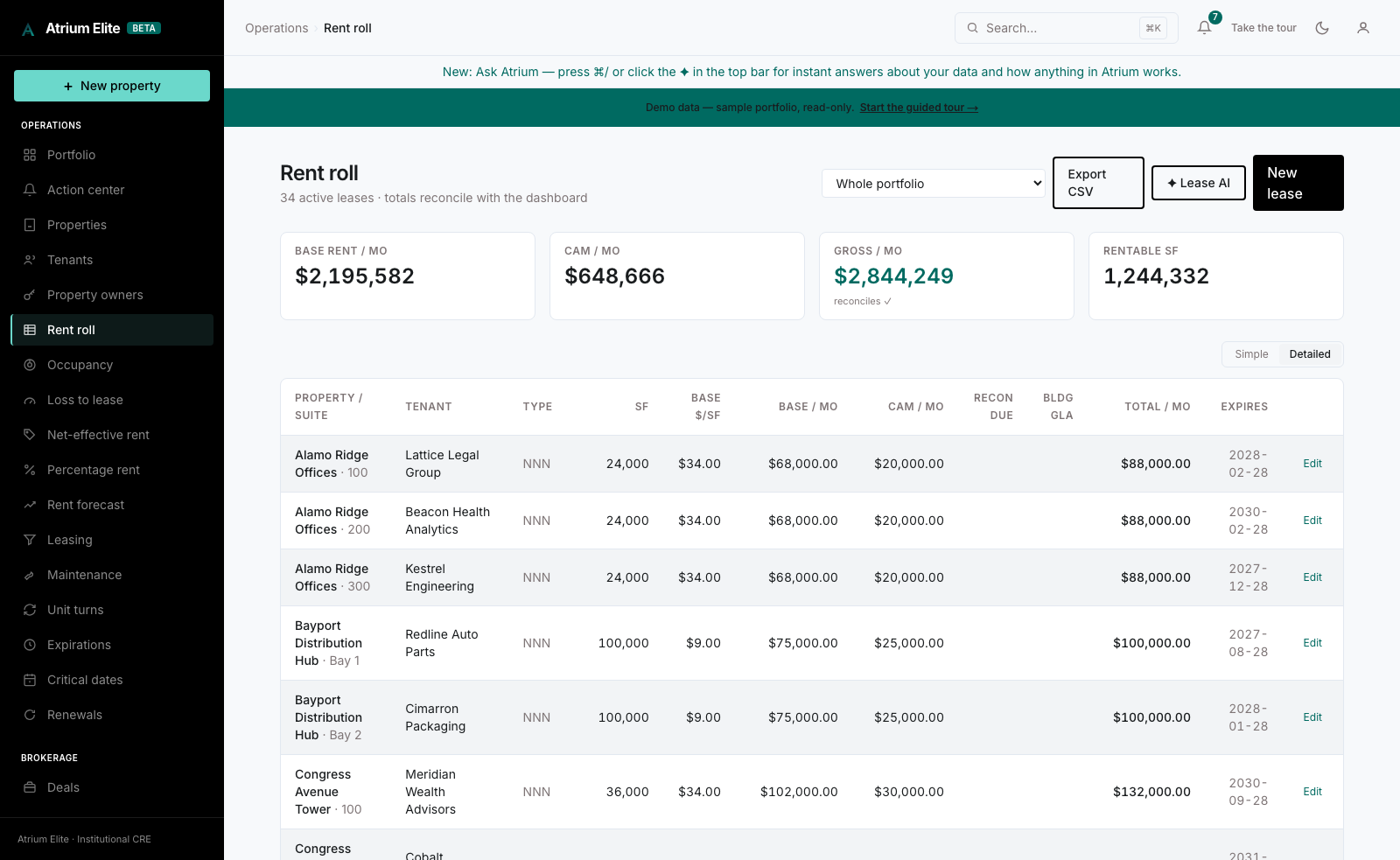Click the $132,000.00 total cell
The image size is (1400, 860).
point(1151,792)
